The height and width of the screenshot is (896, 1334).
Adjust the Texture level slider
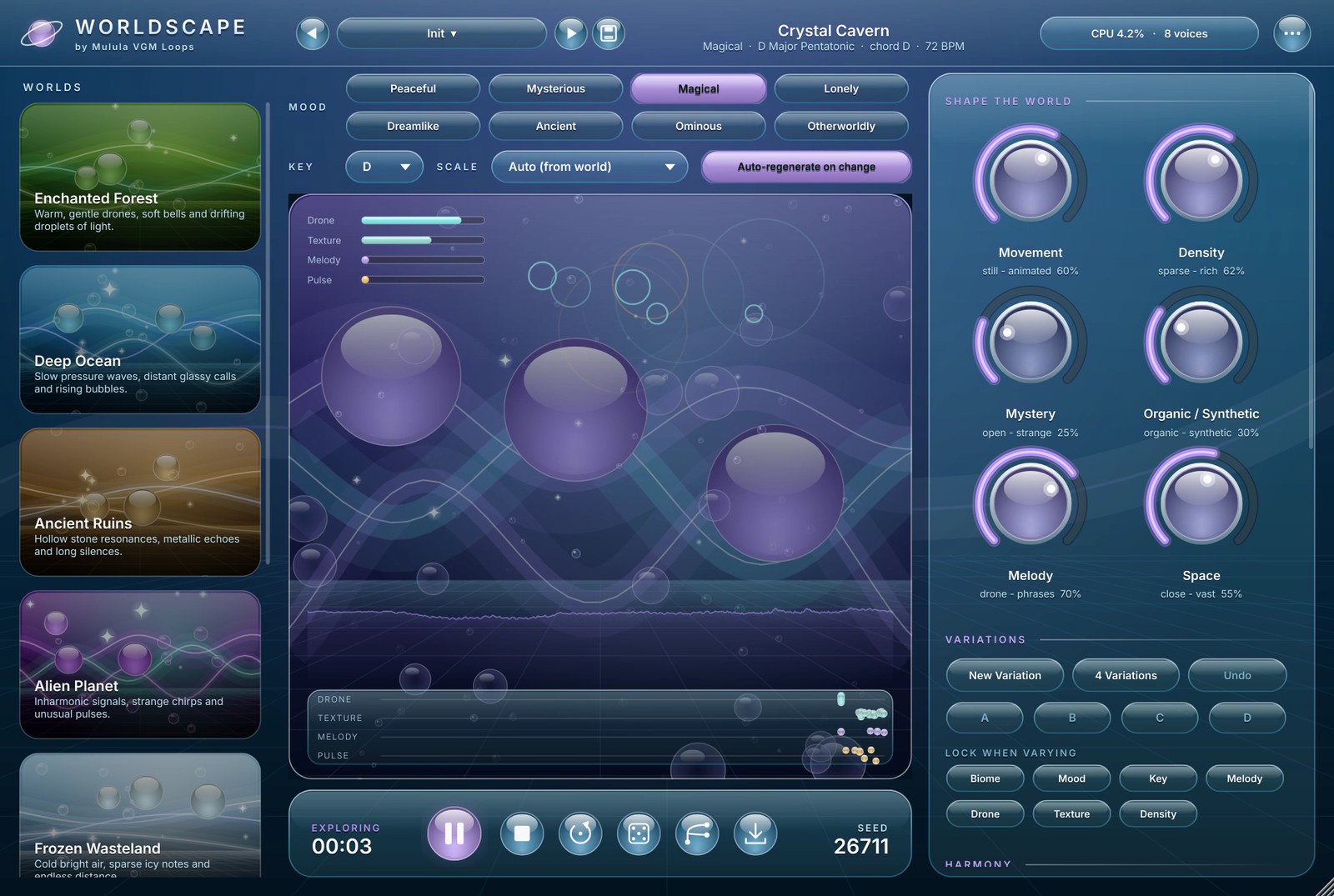pyautogui.click(x=423, y=240)
